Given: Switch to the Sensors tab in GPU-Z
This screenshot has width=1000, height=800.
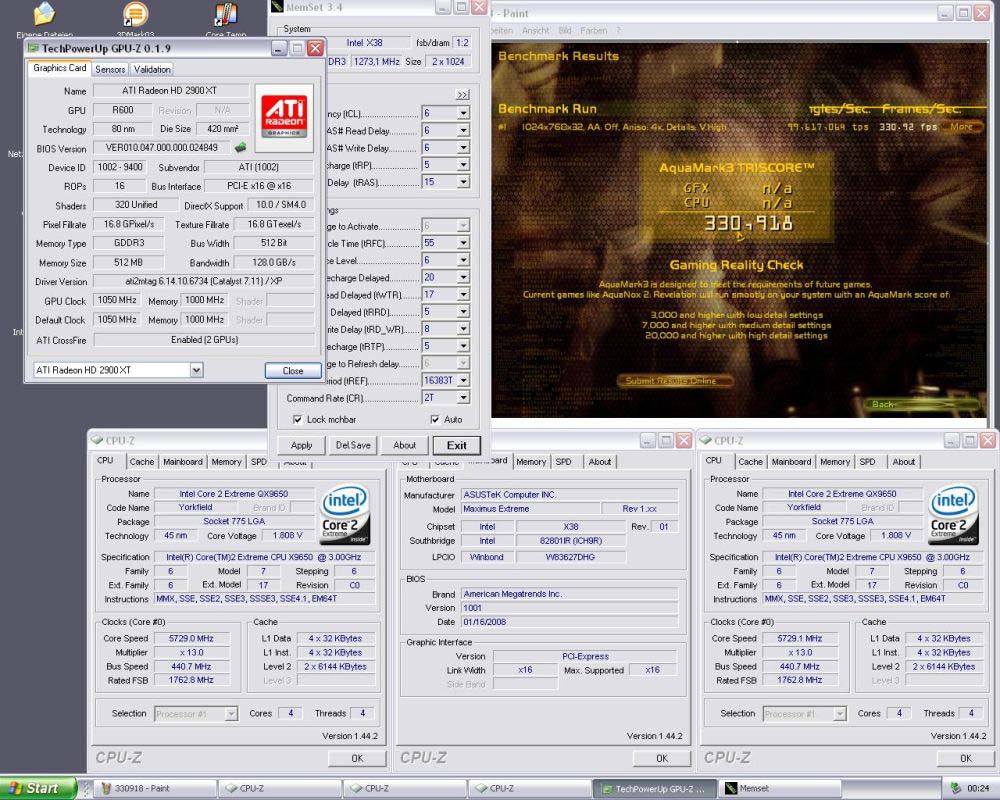Looking at the screenshot, I should coord(110,69).
